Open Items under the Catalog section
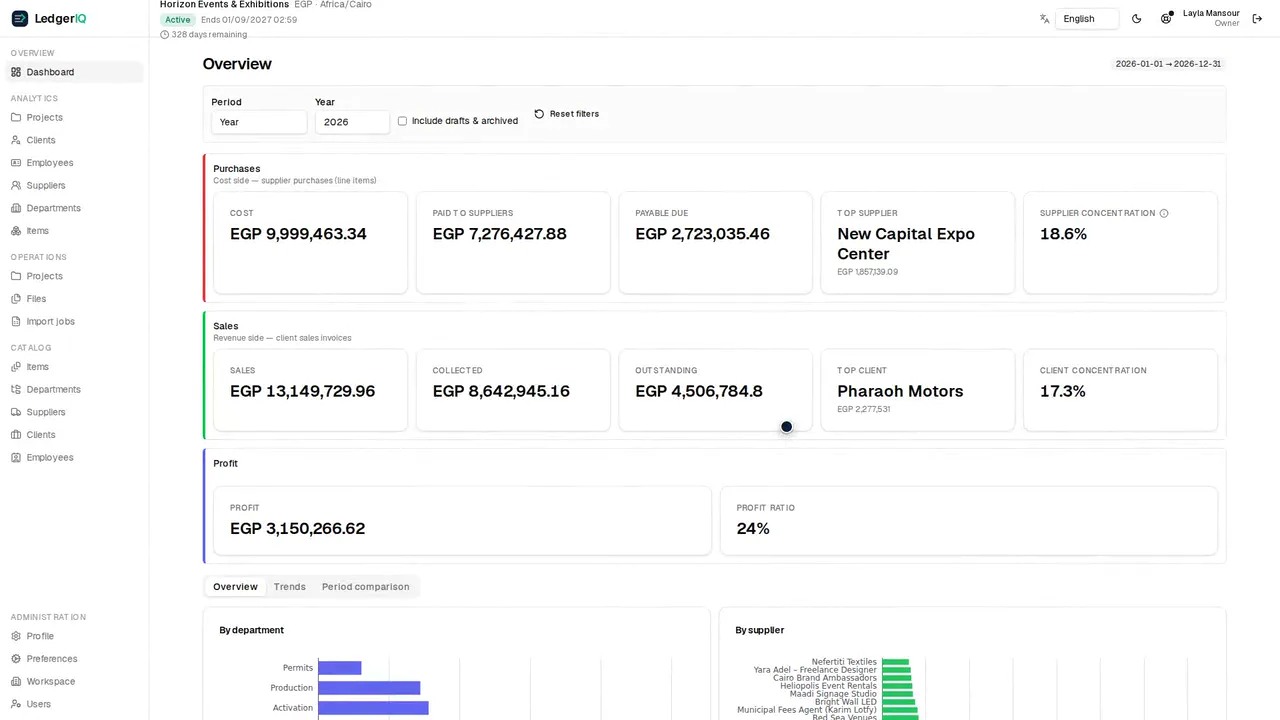1280x720 pixels. tap(74, 367)
